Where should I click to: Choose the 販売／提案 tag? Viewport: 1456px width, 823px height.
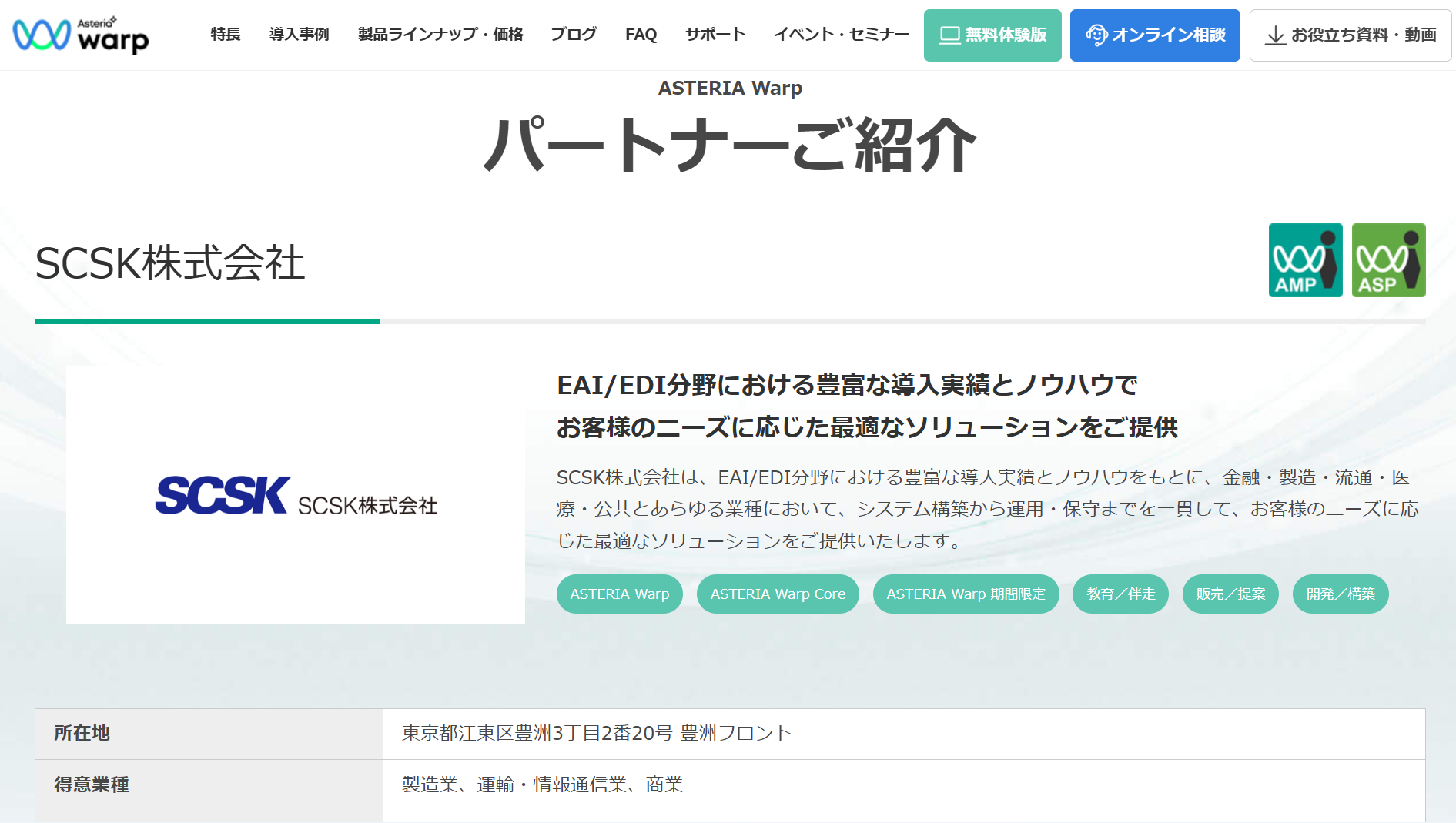click(1230, 594)
